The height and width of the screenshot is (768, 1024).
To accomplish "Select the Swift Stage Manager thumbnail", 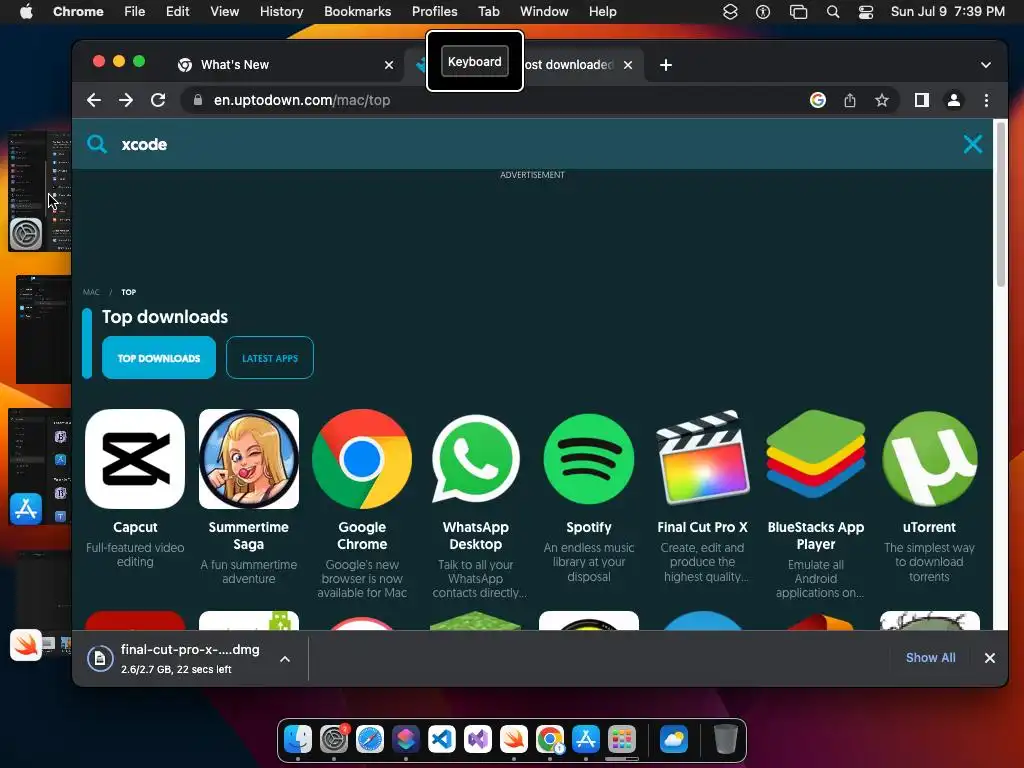I will [40, 607].
